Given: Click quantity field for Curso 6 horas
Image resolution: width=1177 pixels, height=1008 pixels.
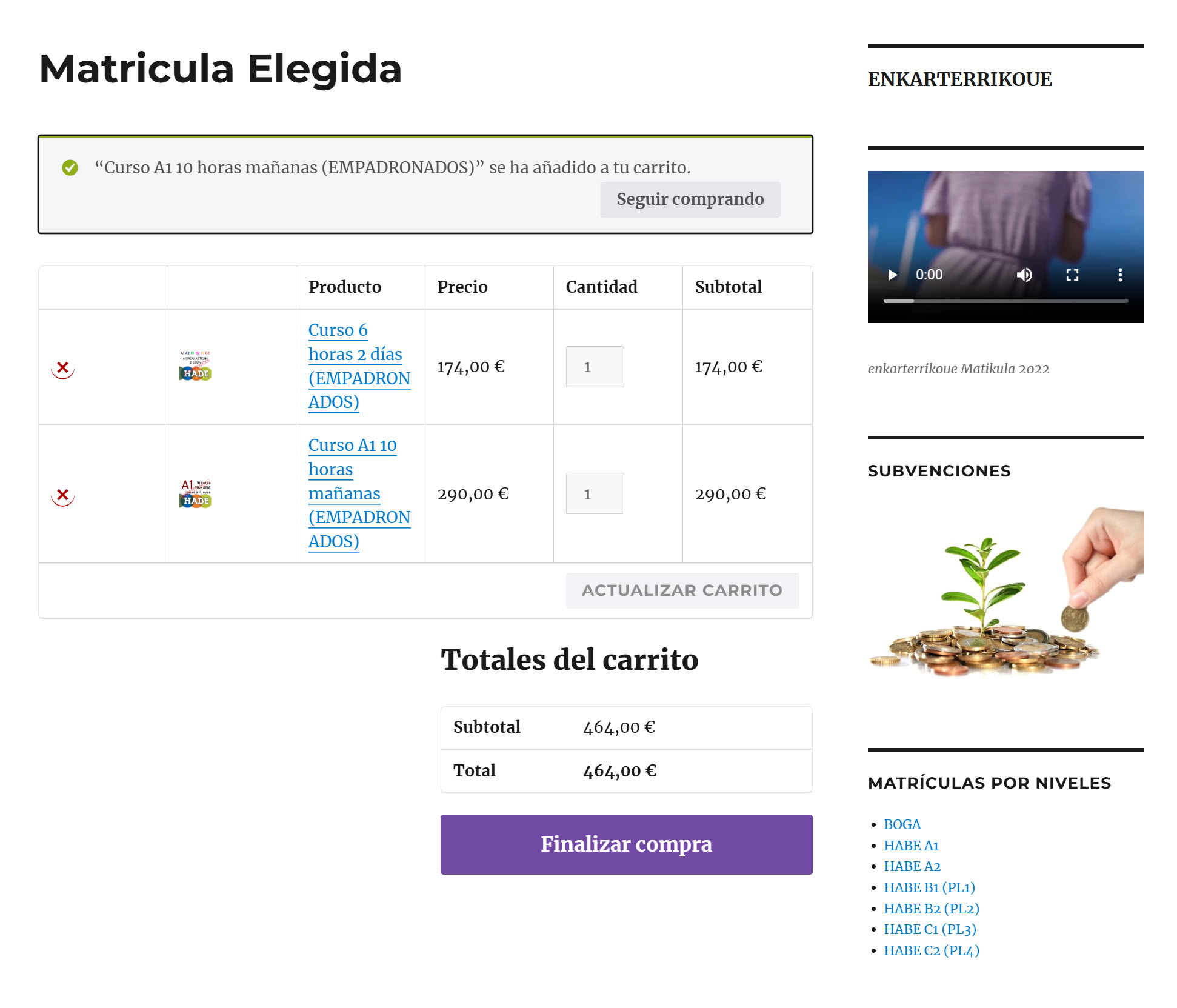Looking at the screenshot, I should pos(595,367).
